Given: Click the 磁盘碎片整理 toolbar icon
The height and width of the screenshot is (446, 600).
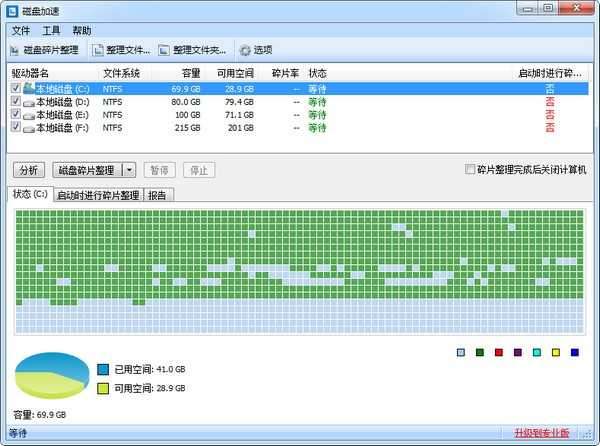Looking at the screenshot, I should (x=14, y=50).
